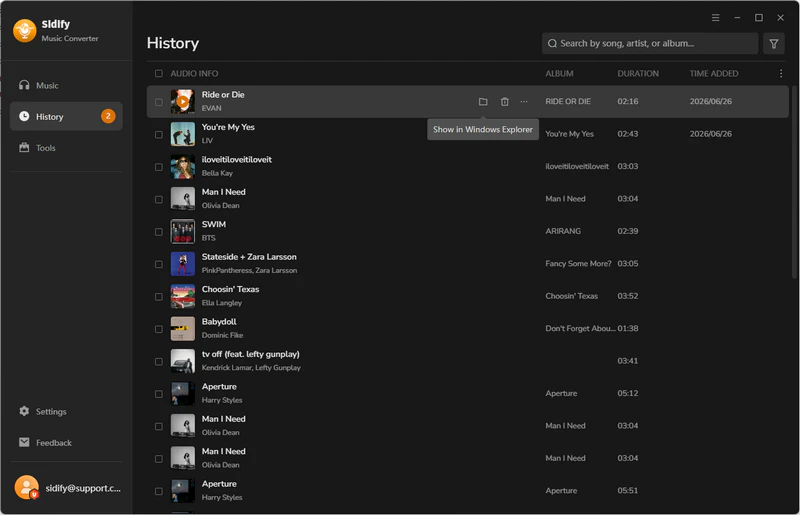Click the sidify@support account name
800x515 pixels.
(x=83, y=488)
